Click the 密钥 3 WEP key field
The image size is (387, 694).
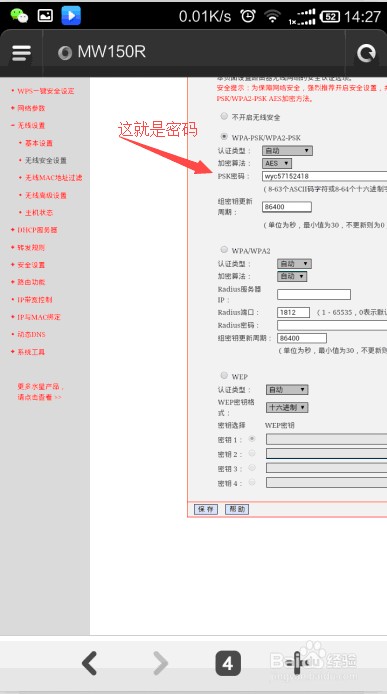pos(326,468)
